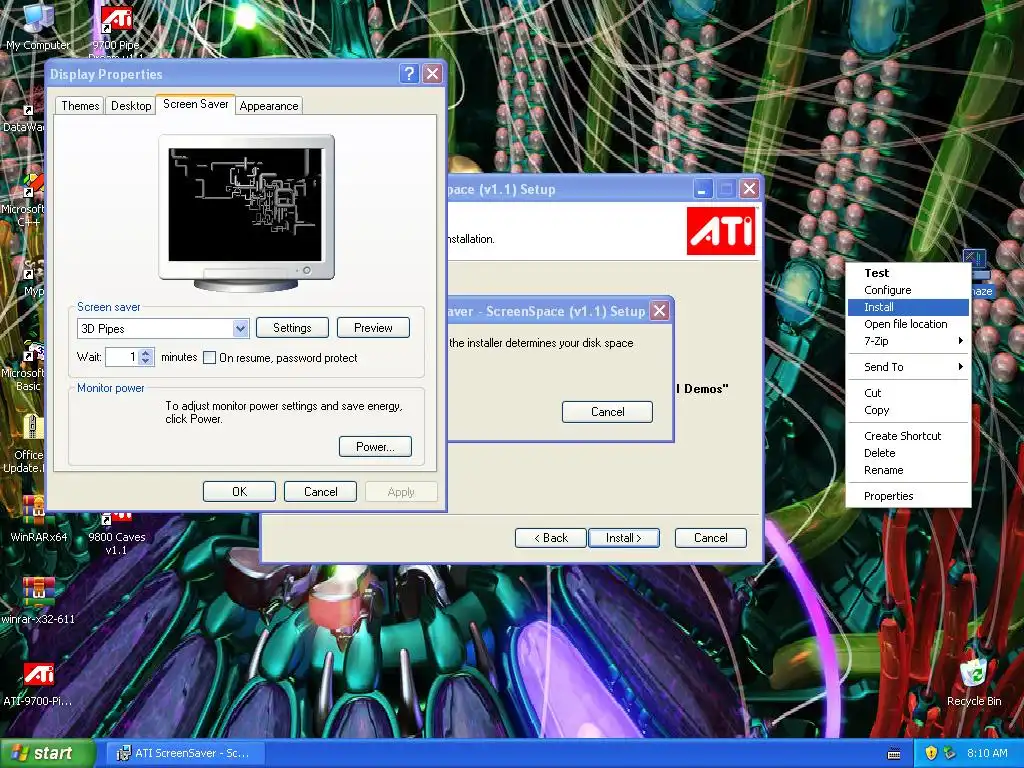Expand the Send To submenu
1024x768 pixels.
pos(908,367)
